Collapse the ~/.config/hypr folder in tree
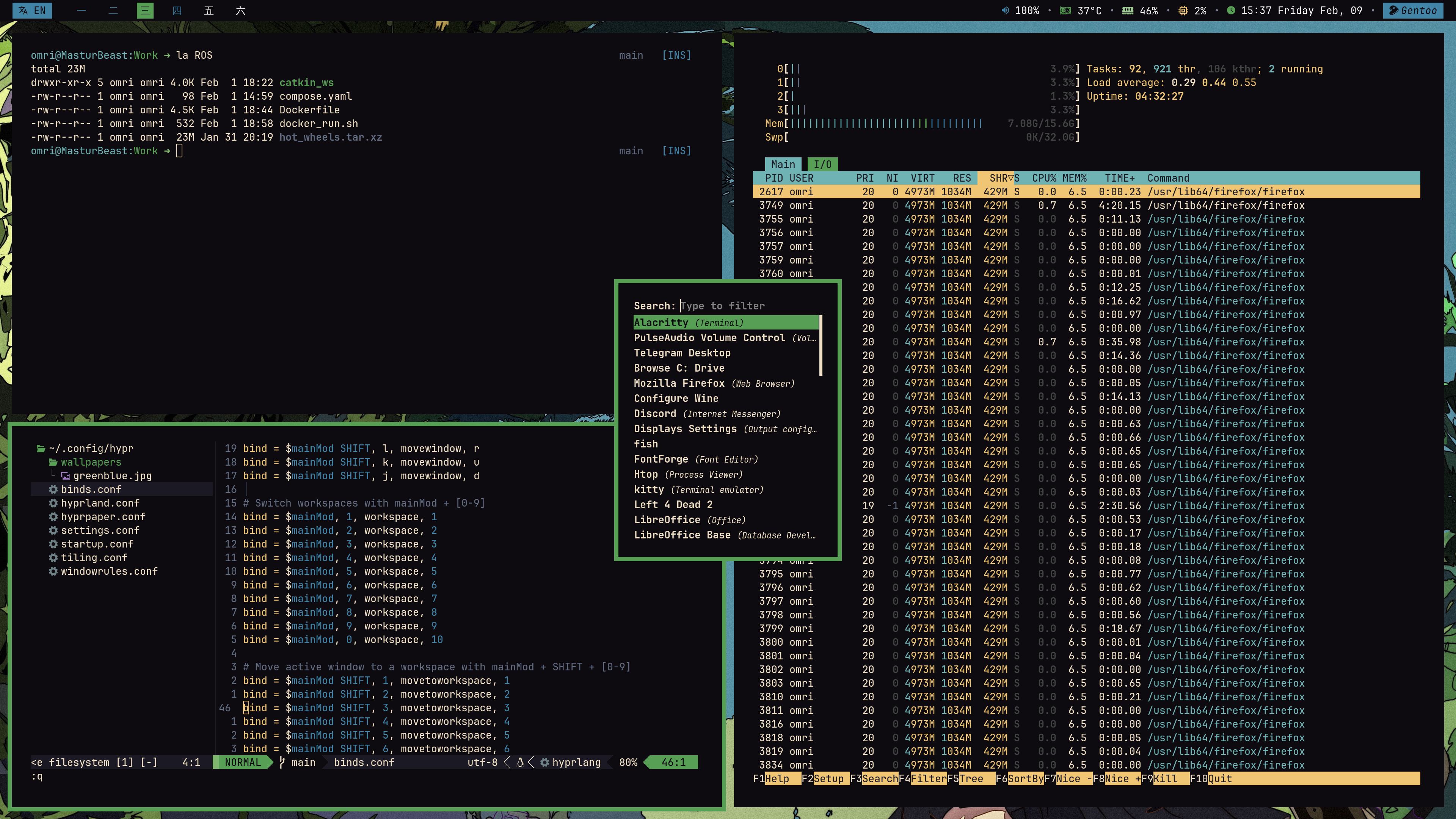This screenshot has height=819, width=1456. (x=85, y=449)
